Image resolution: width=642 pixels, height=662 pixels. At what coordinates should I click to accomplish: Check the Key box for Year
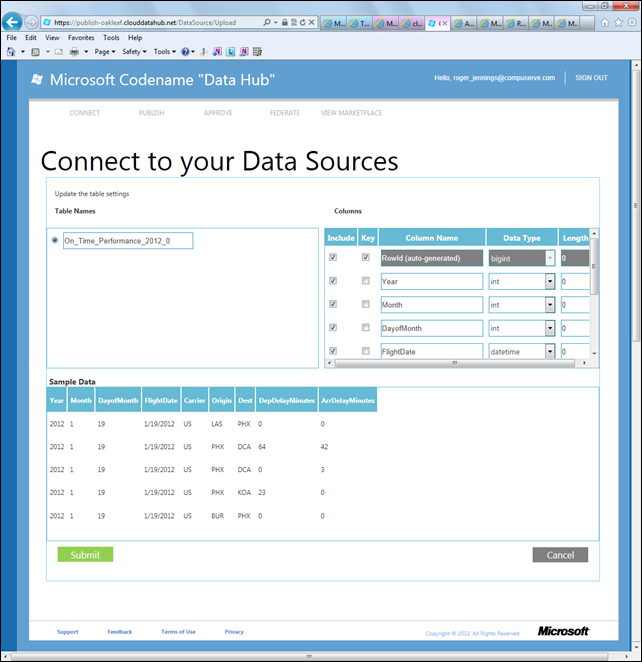(366, 281)
